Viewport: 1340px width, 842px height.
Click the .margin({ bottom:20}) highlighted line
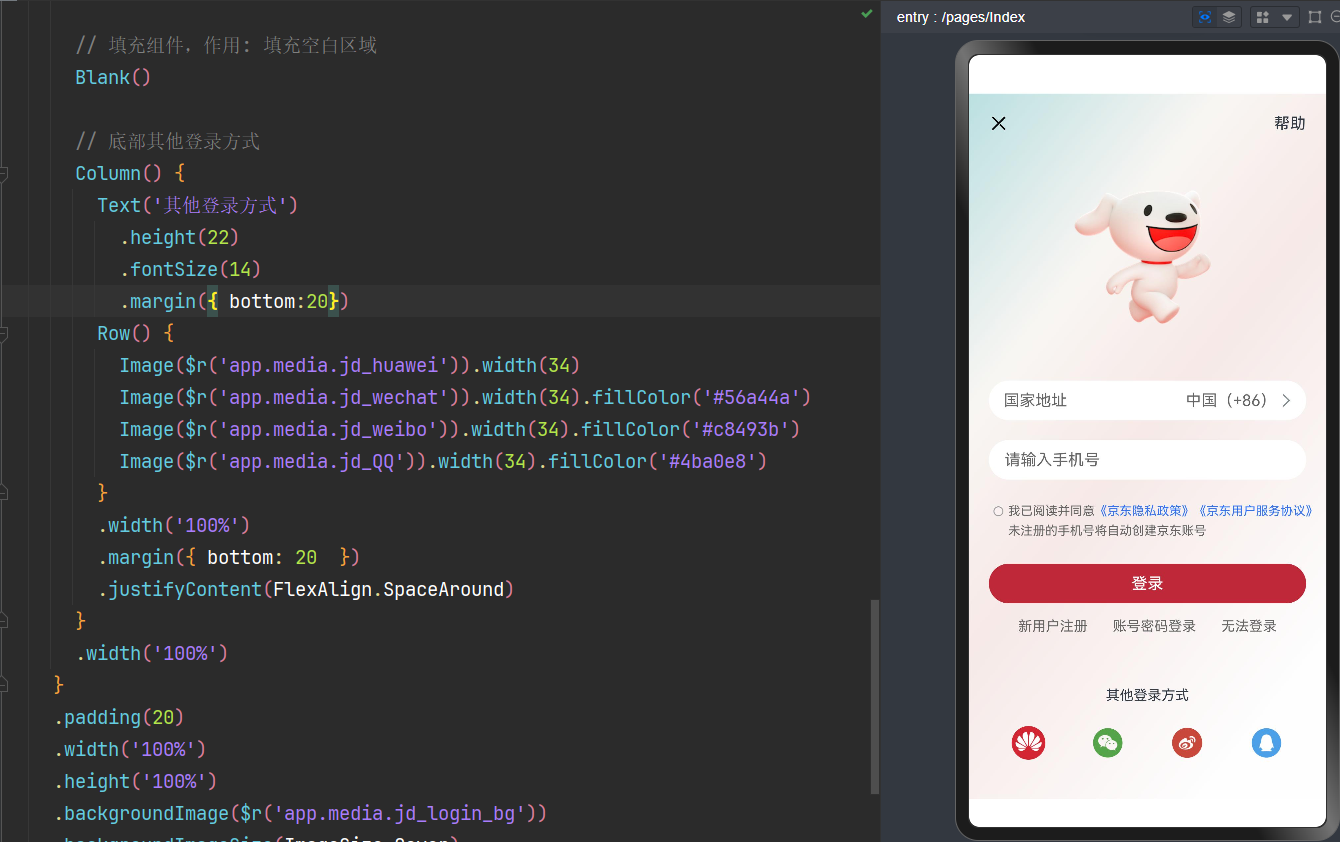tap(234, 301)
